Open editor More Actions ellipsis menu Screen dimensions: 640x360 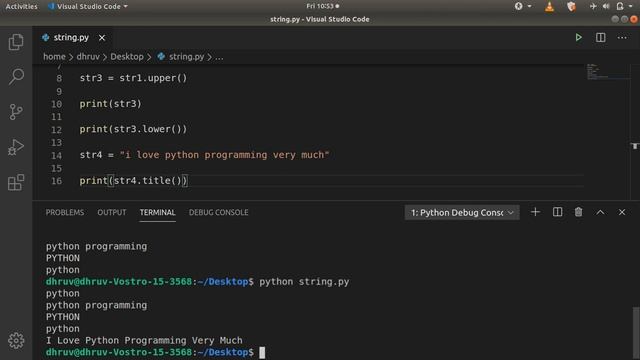click(622, 38)
